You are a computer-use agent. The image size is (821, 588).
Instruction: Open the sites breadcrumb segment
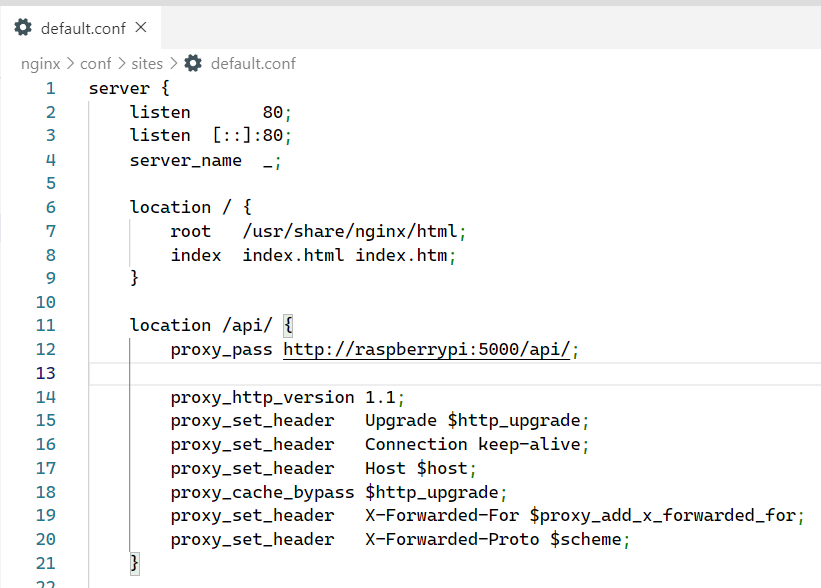(x=147, y=63)
